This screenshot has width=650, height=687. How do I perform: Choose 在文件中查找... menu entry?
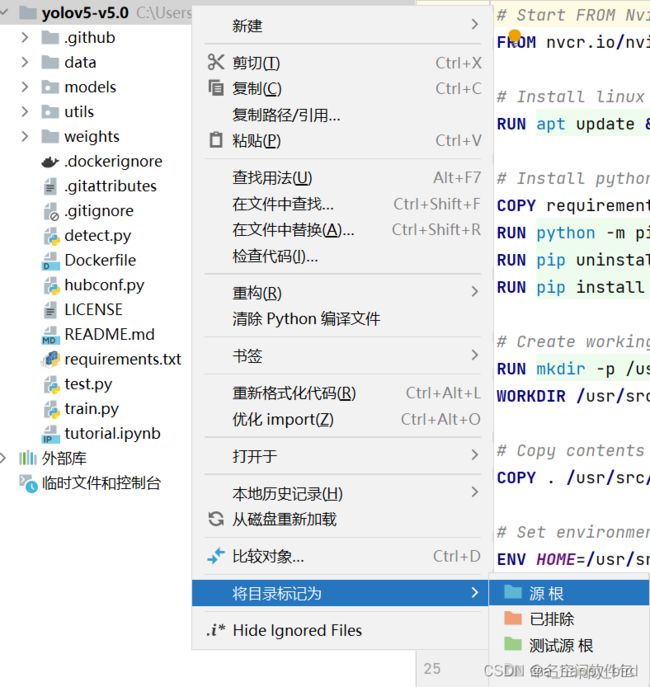click(340, 204)
